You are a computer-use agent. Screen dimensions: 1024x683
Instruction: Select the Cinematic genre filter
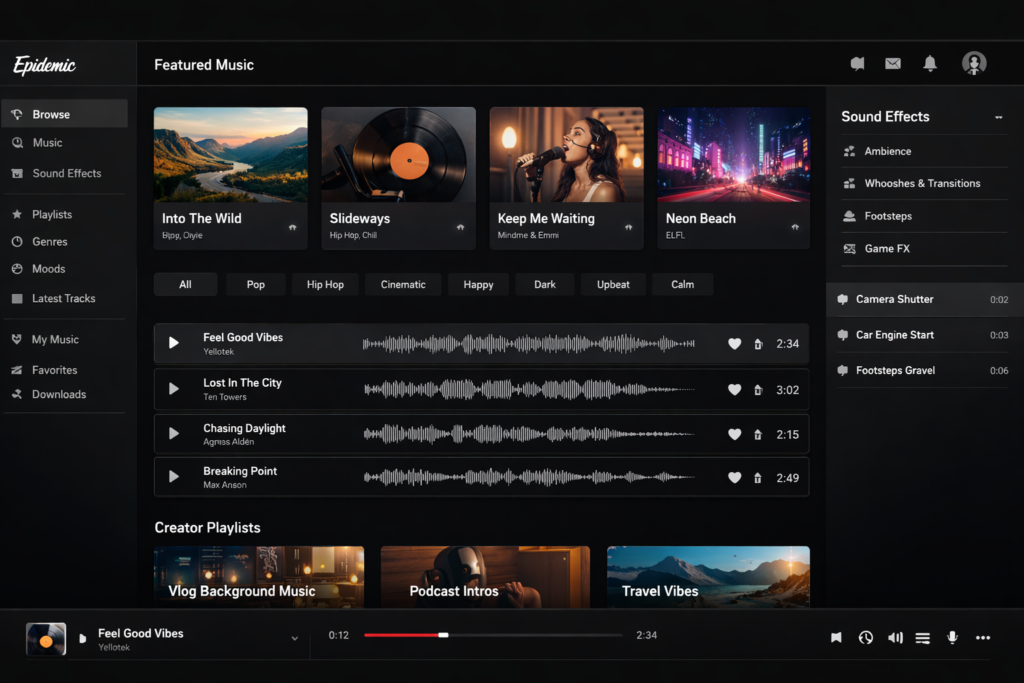(403, 284)
